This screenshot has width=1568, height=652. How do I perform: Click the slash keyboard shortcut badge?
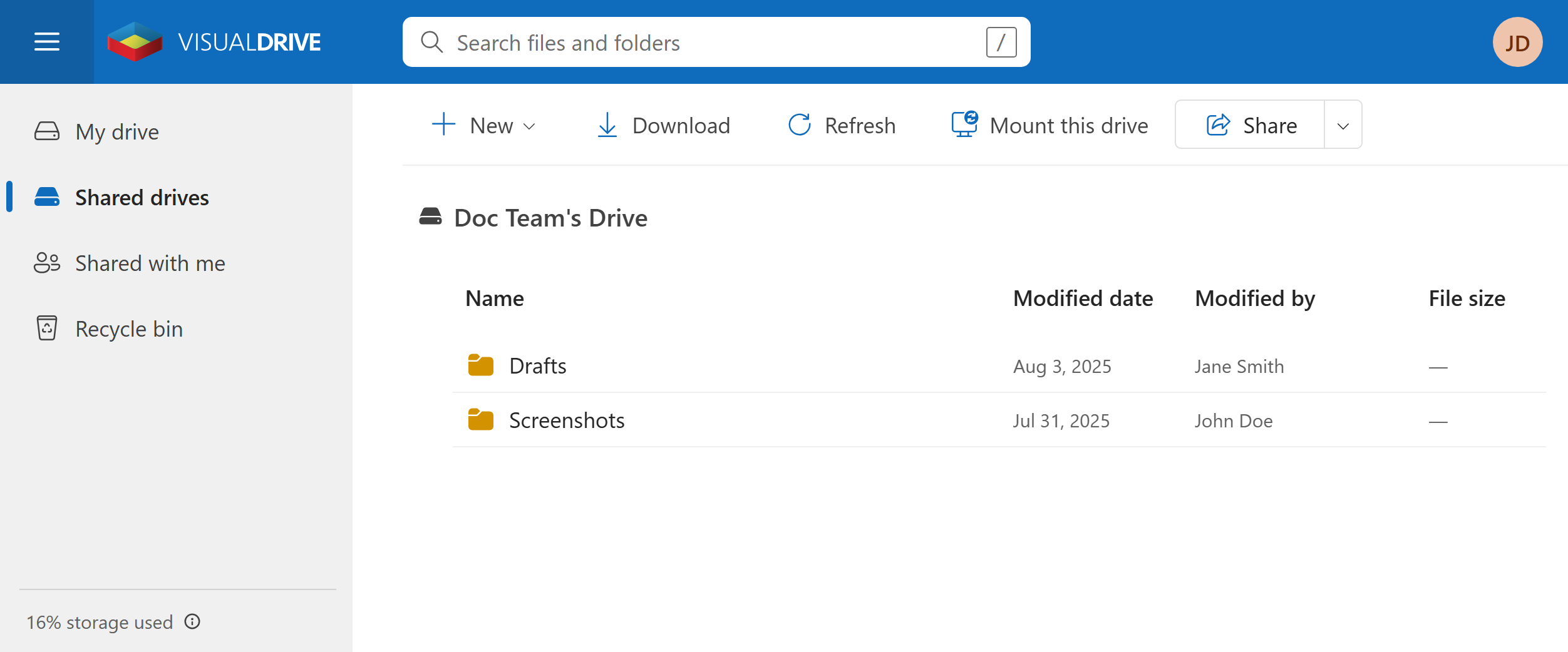(x=1001, y=42)
